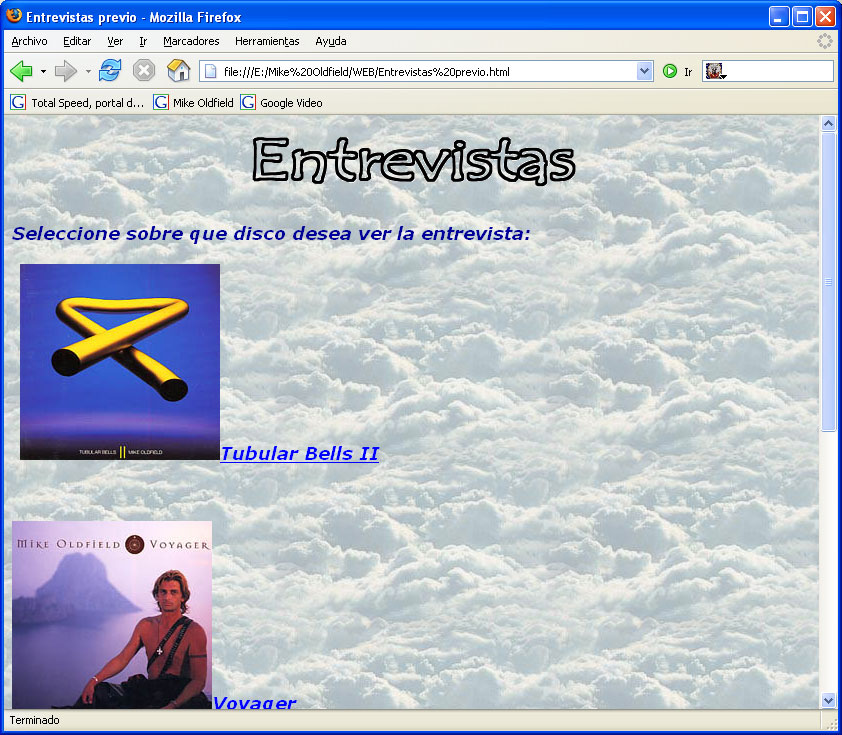Open the Herramientas menu
This screenshot has width=842, height=735.
point(267,41)
